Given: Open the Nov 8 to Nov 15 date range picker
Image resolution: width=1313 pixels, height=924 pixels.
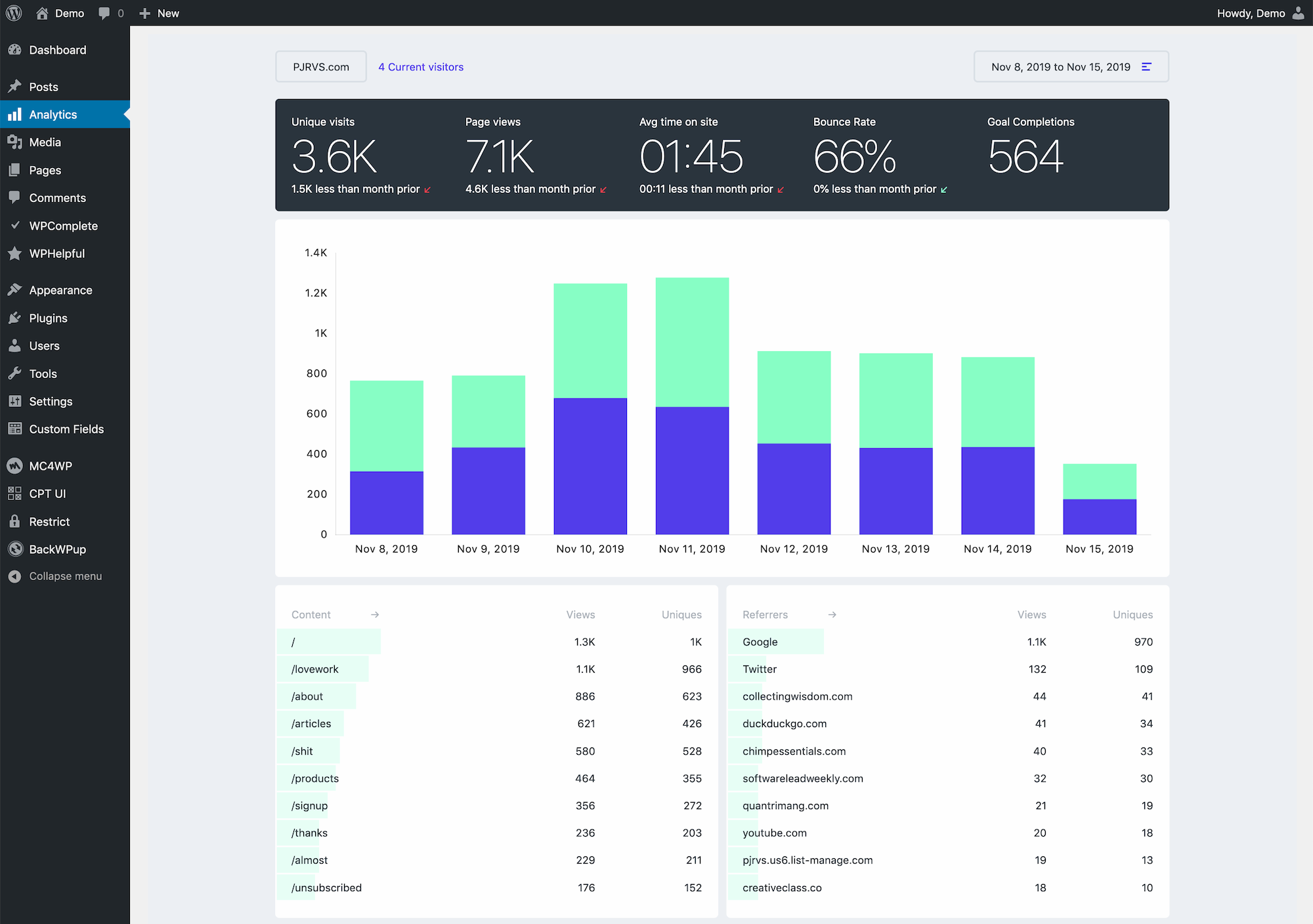Looking at the screenshot, I should [1061, 66].
